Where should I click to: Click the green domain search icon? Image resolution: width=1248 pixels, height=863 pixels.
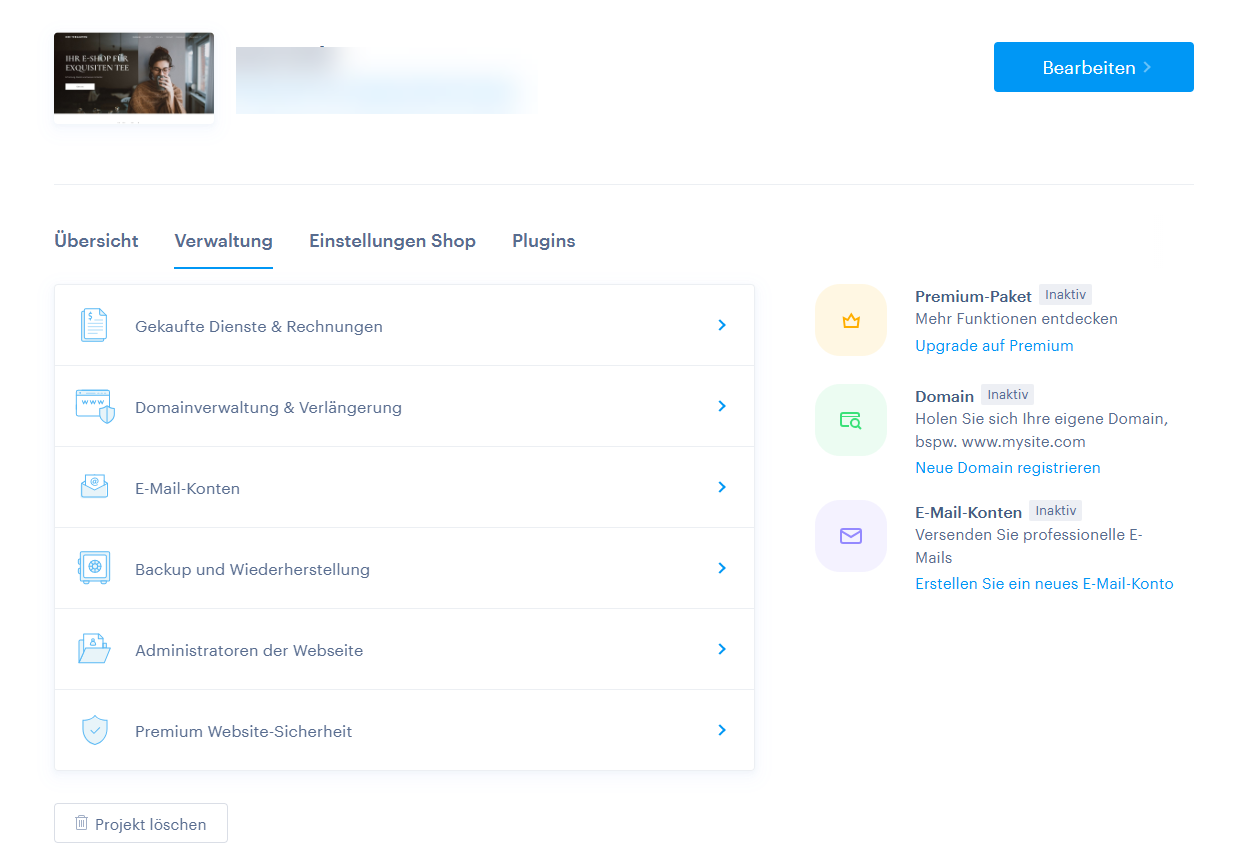(851, 420)
